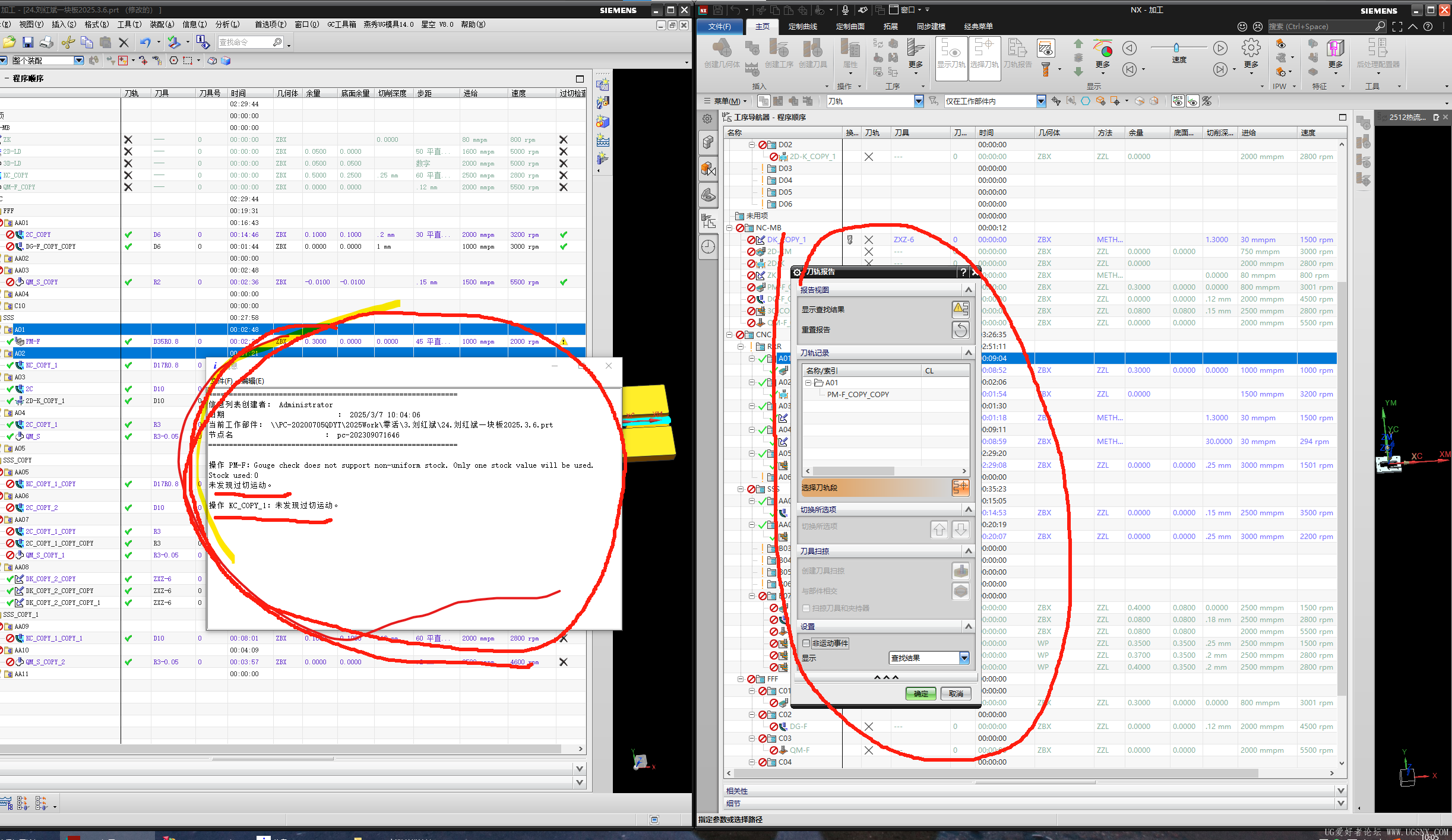Click the Delete X icon in left toolbar
Viewport: 1452px width, 840px height.
coord(124,42)
